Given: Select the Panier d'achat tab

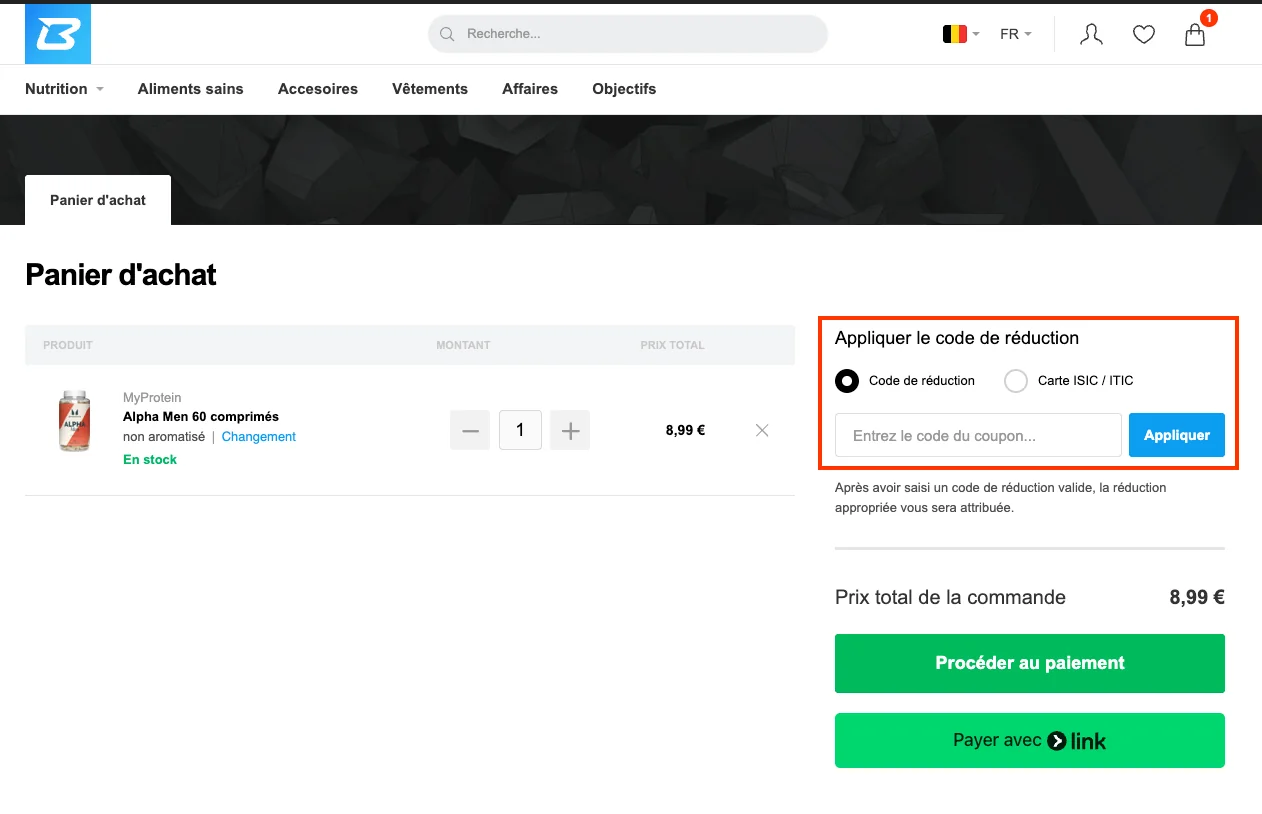Looking at the screenshot, I should click(98, 200).
